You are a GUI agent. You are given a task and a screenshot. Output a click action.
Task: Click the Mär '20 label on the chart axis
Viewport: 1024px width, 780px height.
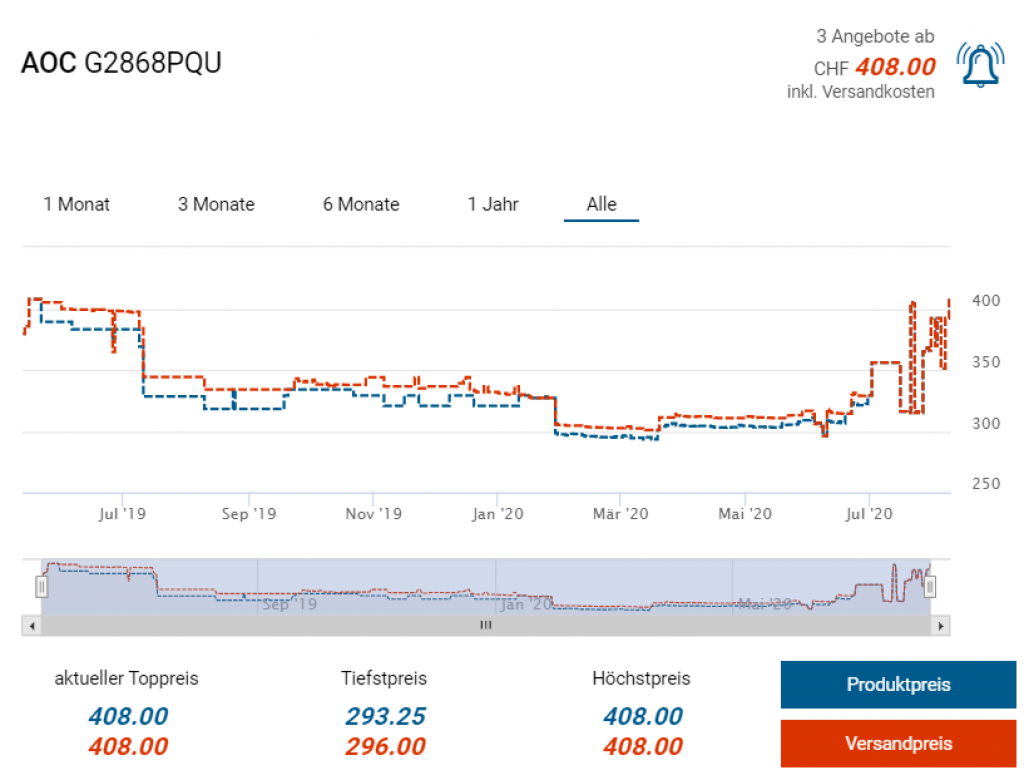[620, 514]
